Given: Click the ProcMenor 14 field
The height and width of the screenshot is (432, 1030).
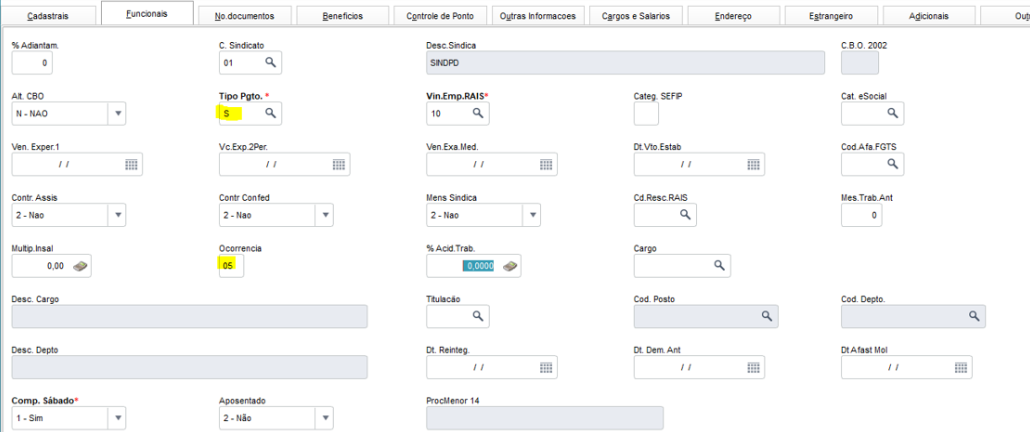Looking at the screenshot, I should (x=545, y=418).
